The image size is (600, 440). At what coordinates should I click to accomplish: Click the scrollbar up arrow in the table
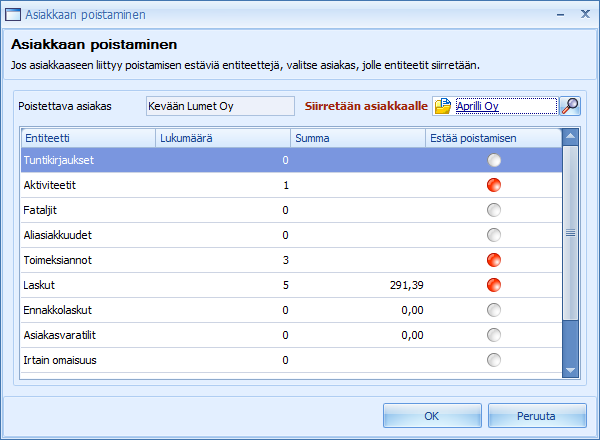click(571, 137)
